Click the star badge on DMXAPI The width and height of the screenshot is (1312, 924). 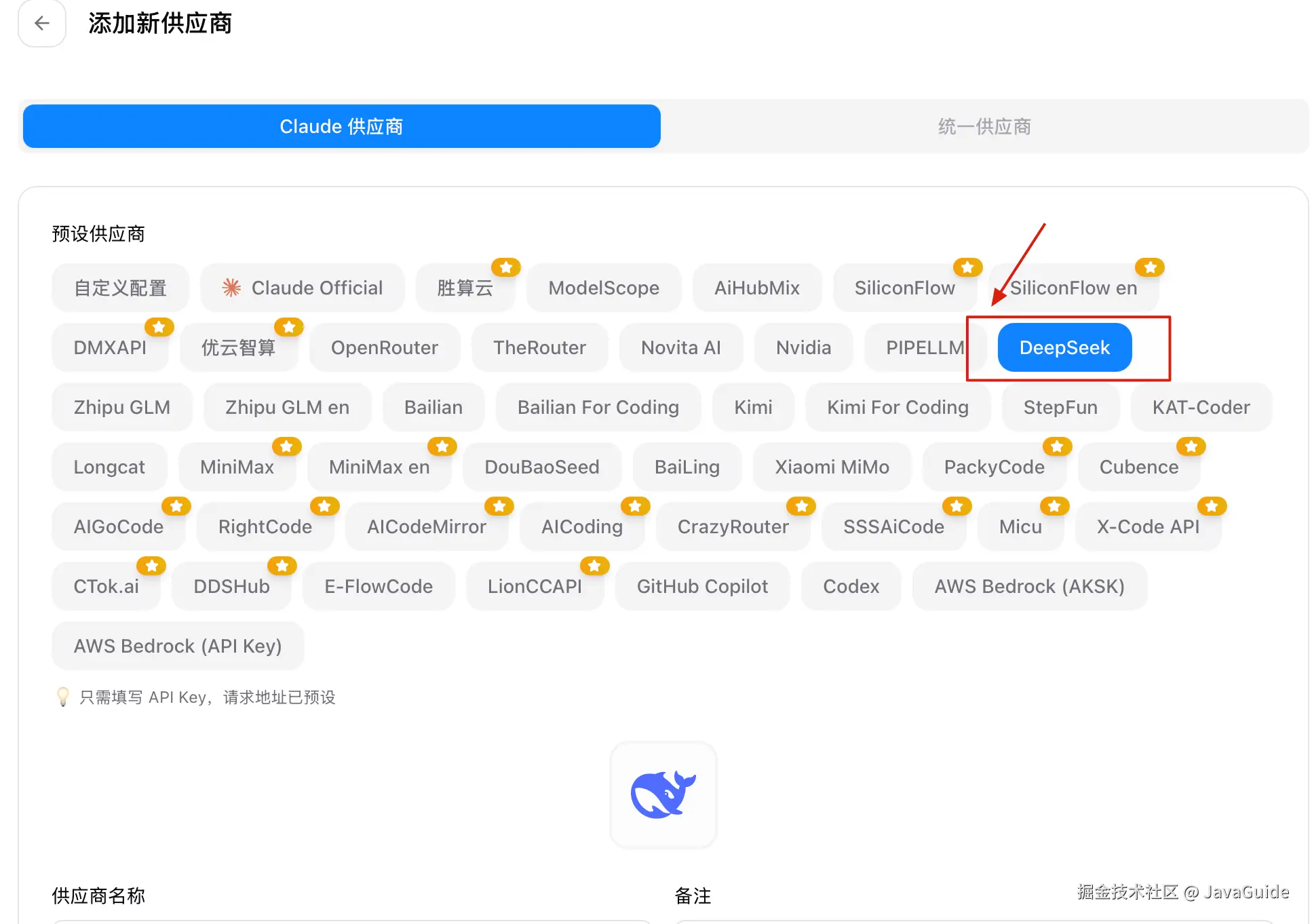160,327
